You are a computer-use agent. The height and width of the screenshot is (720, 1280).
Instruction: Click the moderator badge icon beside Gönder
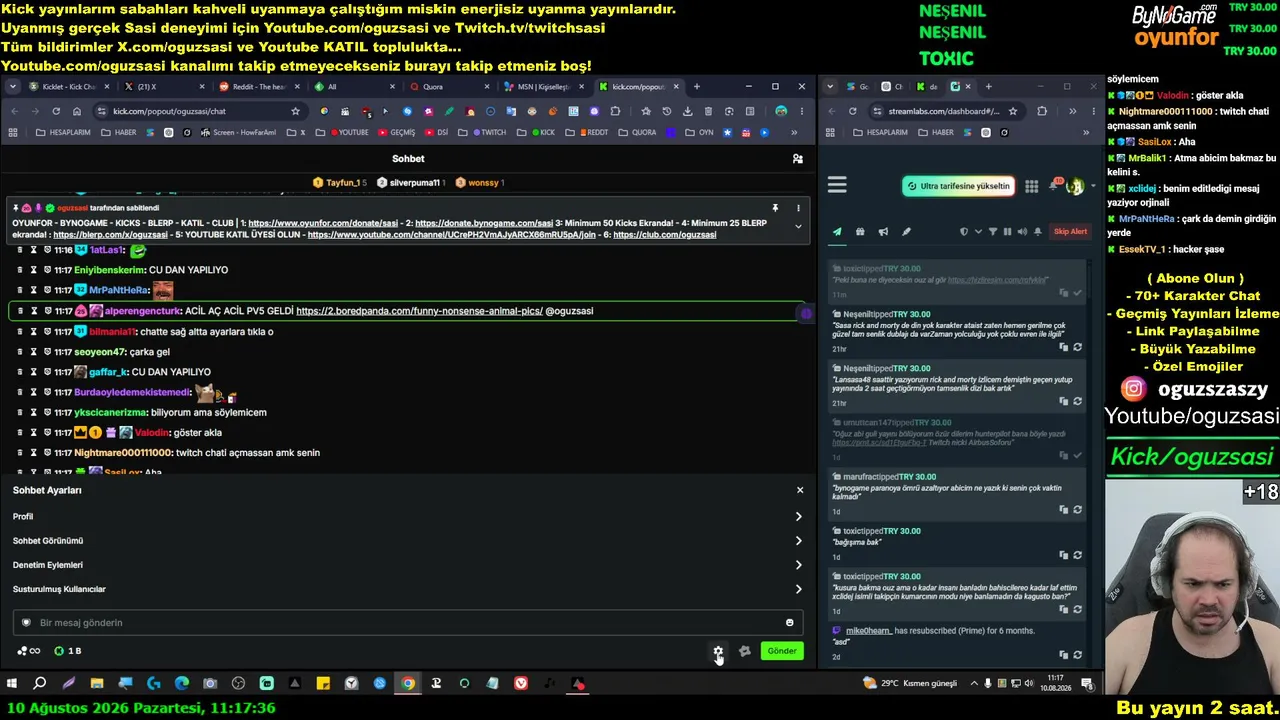coord(745,651)
